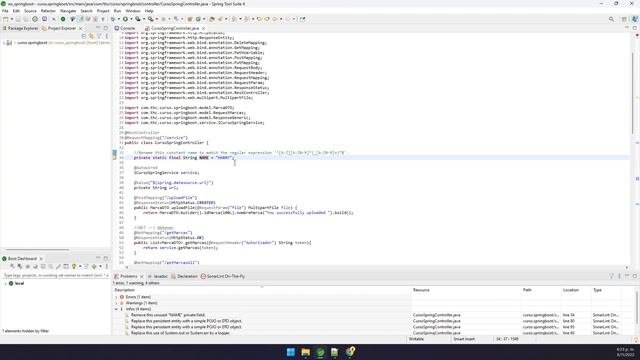Click the External Tools launch icon
Viewport: 640px width, 360px height.
(x=151, y=19)
